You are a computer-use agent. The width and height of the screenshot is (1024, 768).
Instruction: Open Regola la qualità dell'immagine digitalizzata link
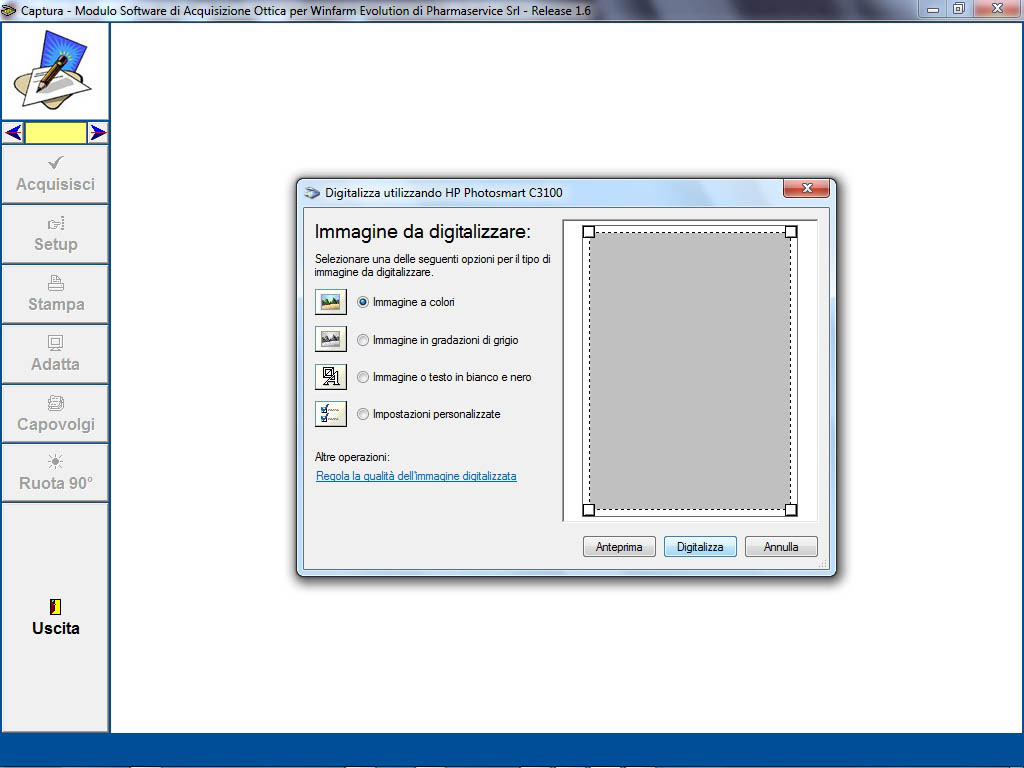[x=416, y=476]
